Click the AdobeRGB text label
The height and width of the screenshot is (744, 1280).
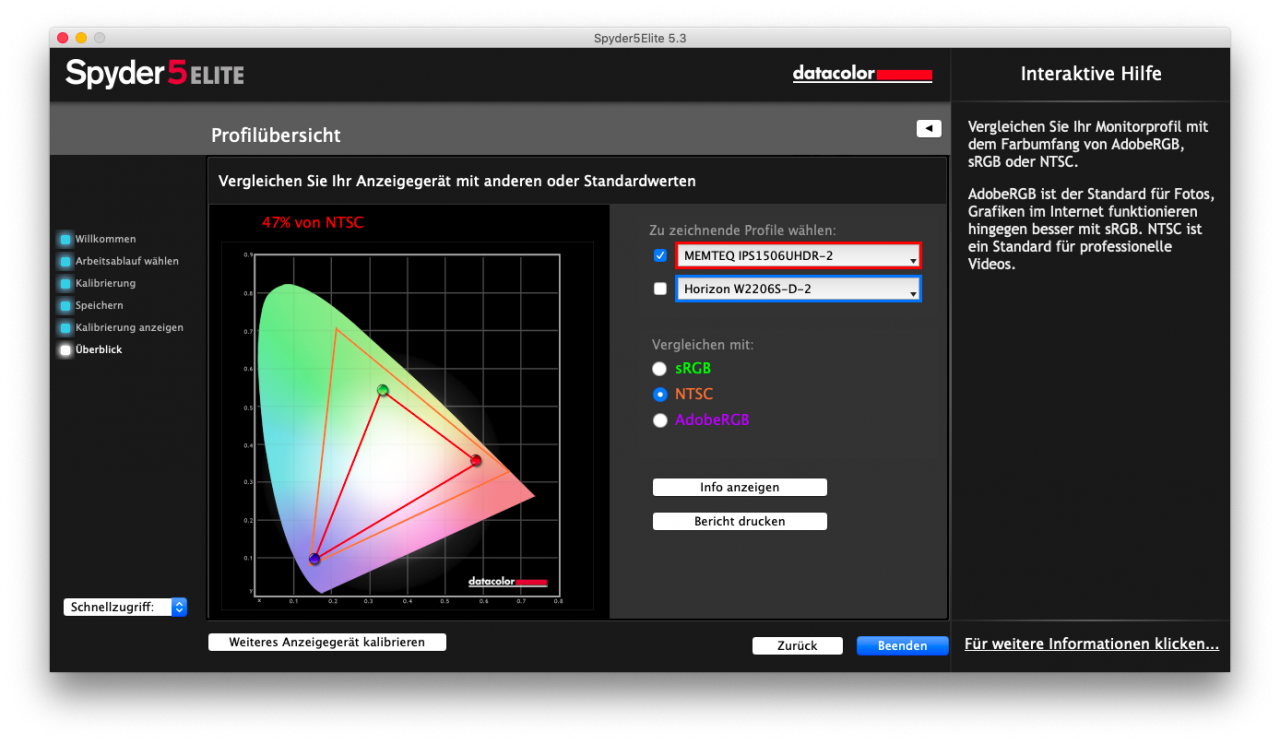pyautogui.click(x=712, y=420)
